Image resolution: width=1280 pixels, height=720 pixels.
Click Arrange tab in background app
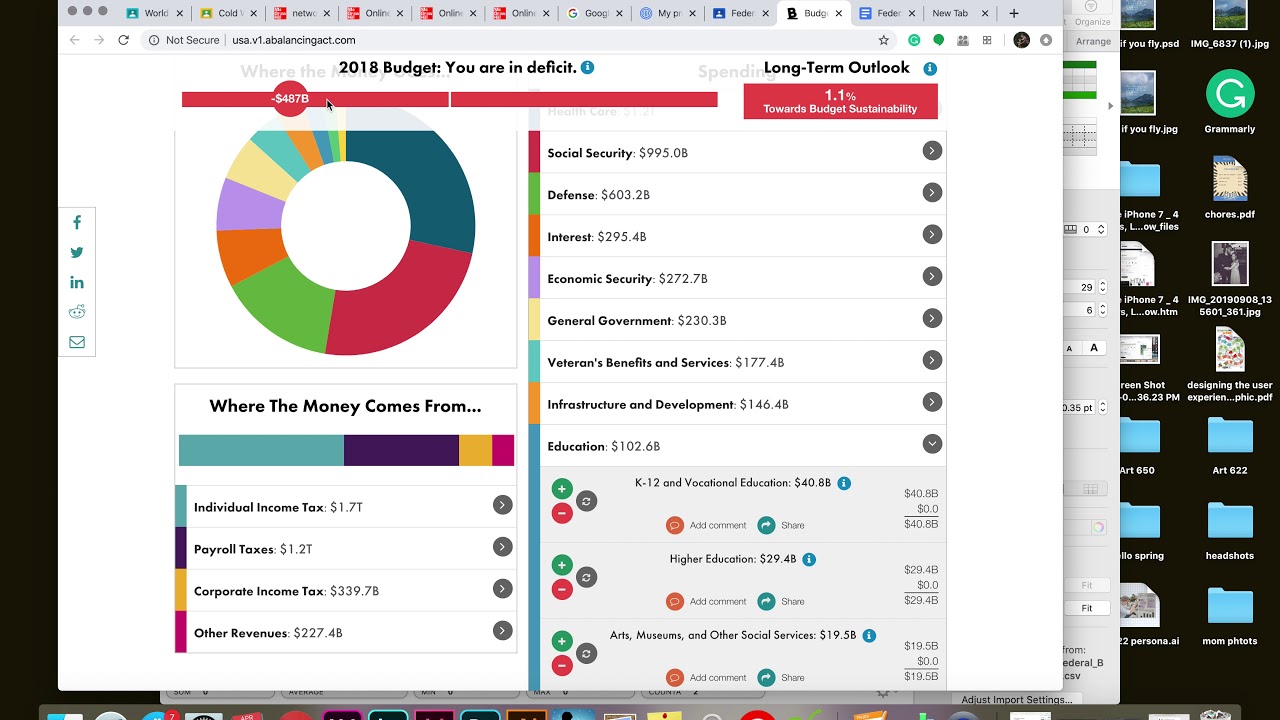point(1093,41)
